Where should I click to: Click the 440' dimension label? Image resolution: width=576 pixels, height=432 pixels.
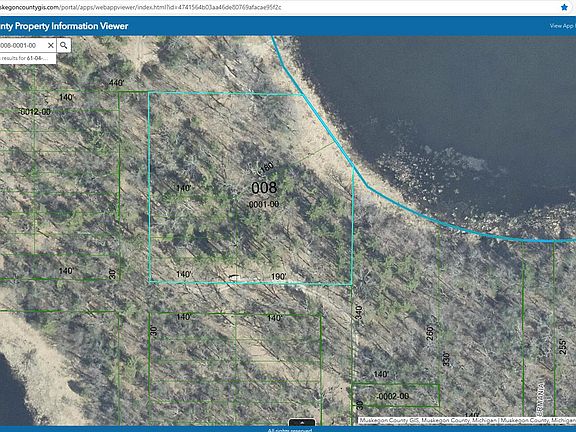pyautogui.click(x=116, y=83)
